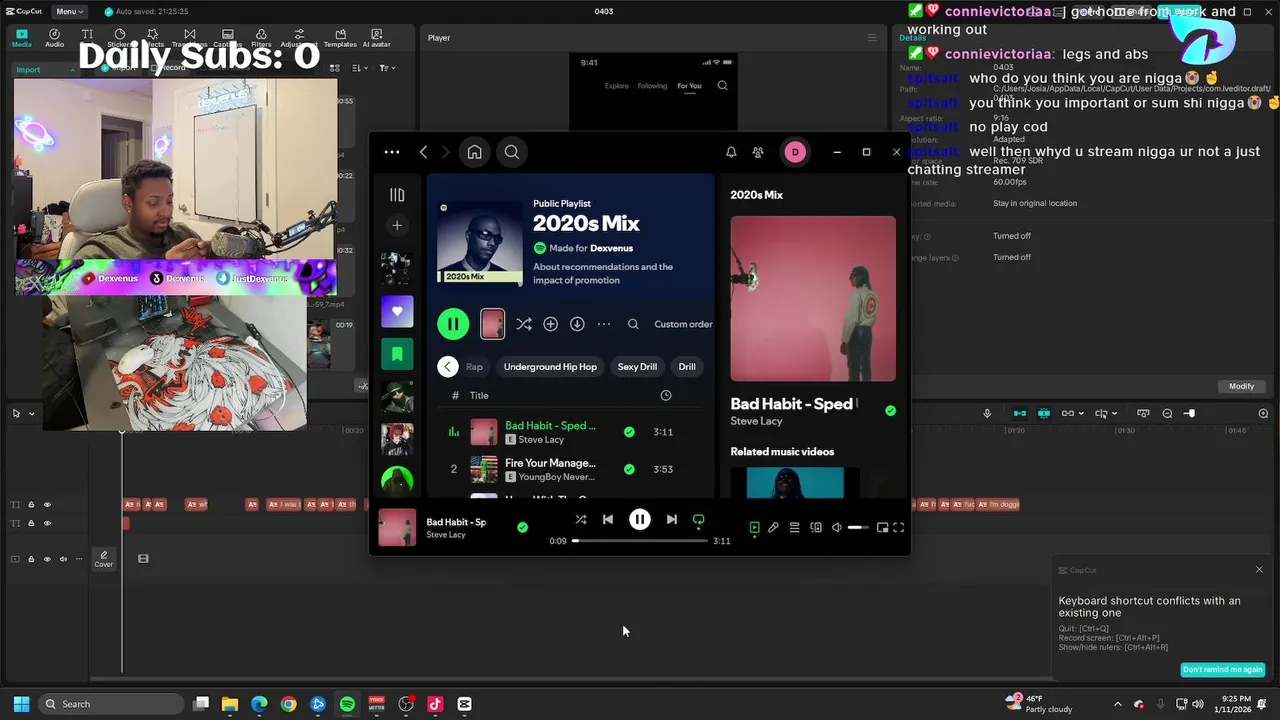
Task: Open the Custom order sort dropdown
Action: coord(683,324)
